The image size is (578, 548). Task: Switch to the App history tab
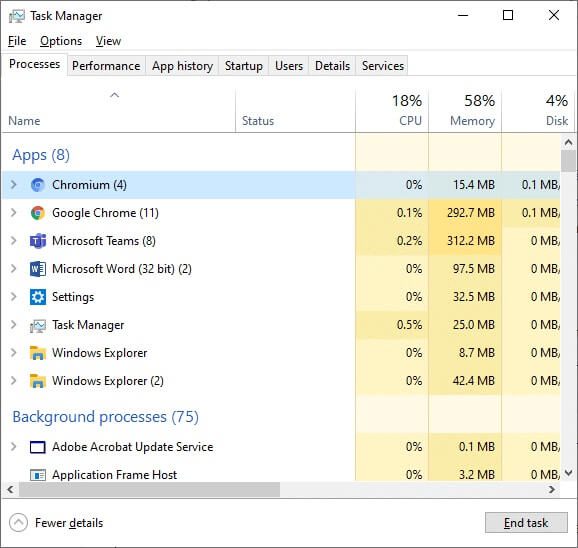(182, 66)
